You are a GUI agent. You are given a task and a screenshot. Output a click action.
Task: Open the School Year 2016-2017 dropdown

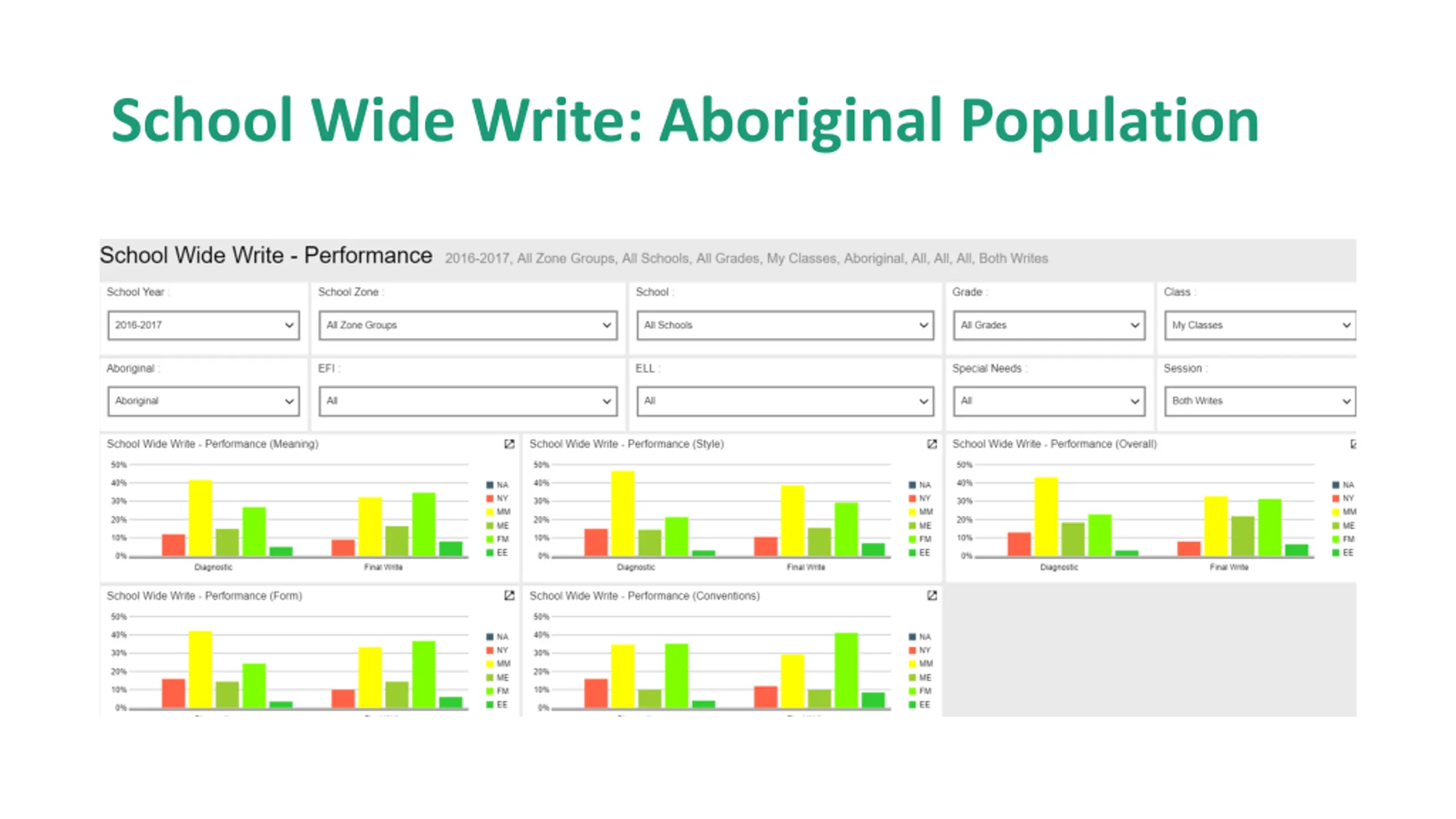click(x=204, y=325)
